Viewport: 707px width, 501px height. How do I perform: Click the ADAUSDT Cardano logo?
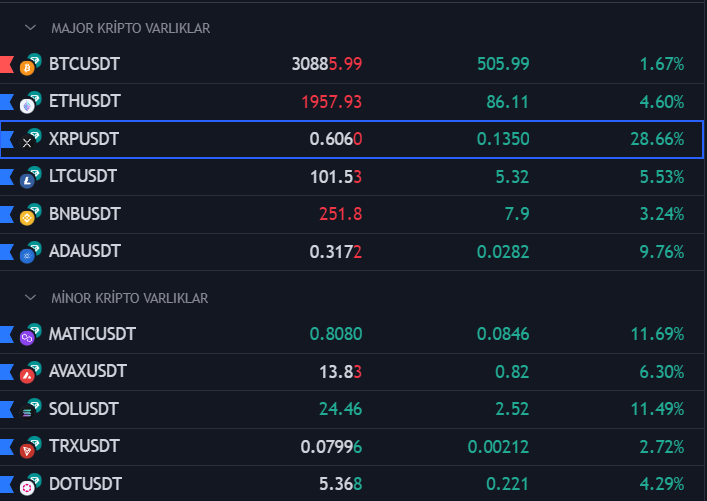pyautogui.click(x=28, y=255)
